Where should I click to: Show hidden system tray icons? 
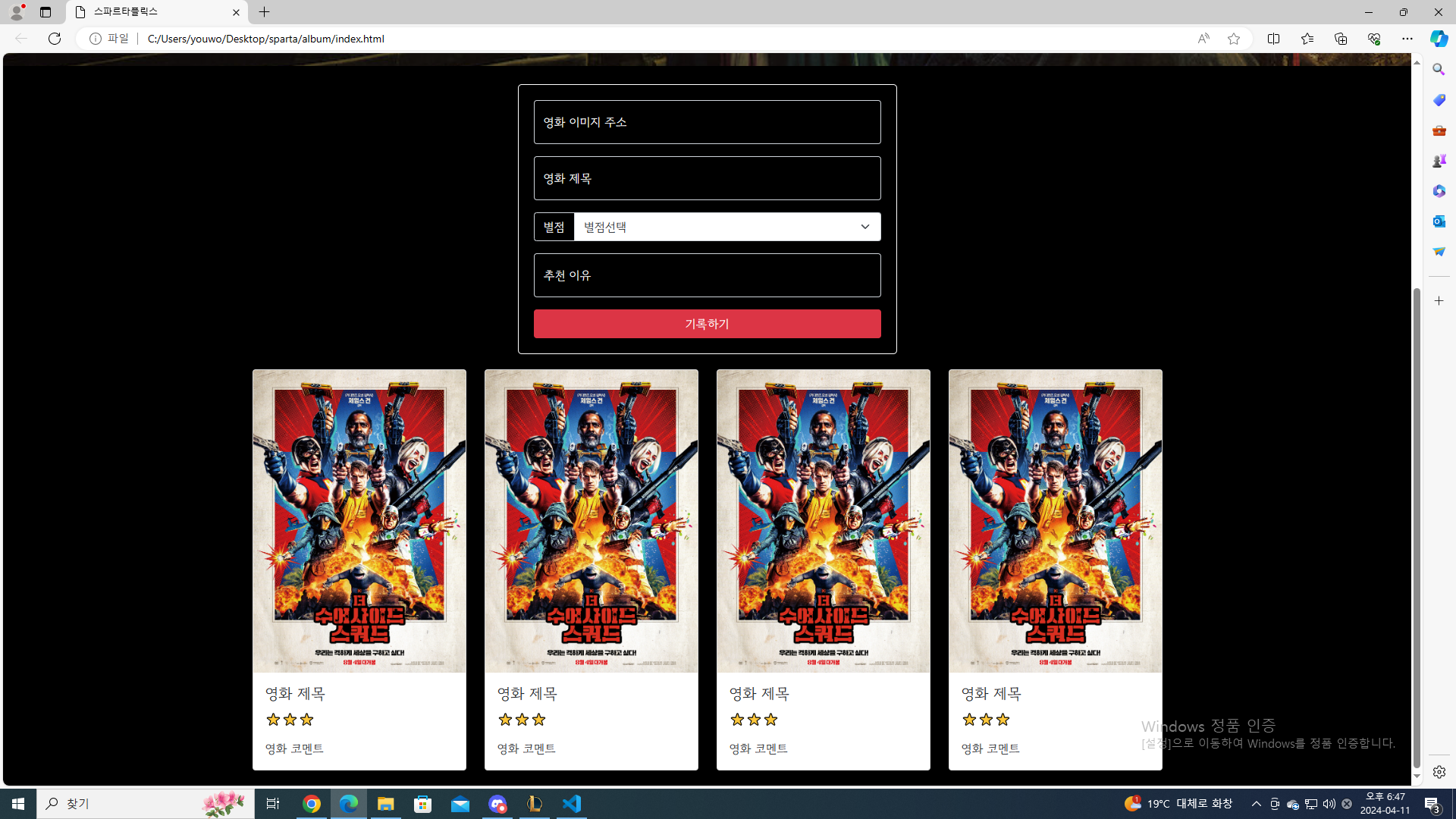click(1257, 804)
